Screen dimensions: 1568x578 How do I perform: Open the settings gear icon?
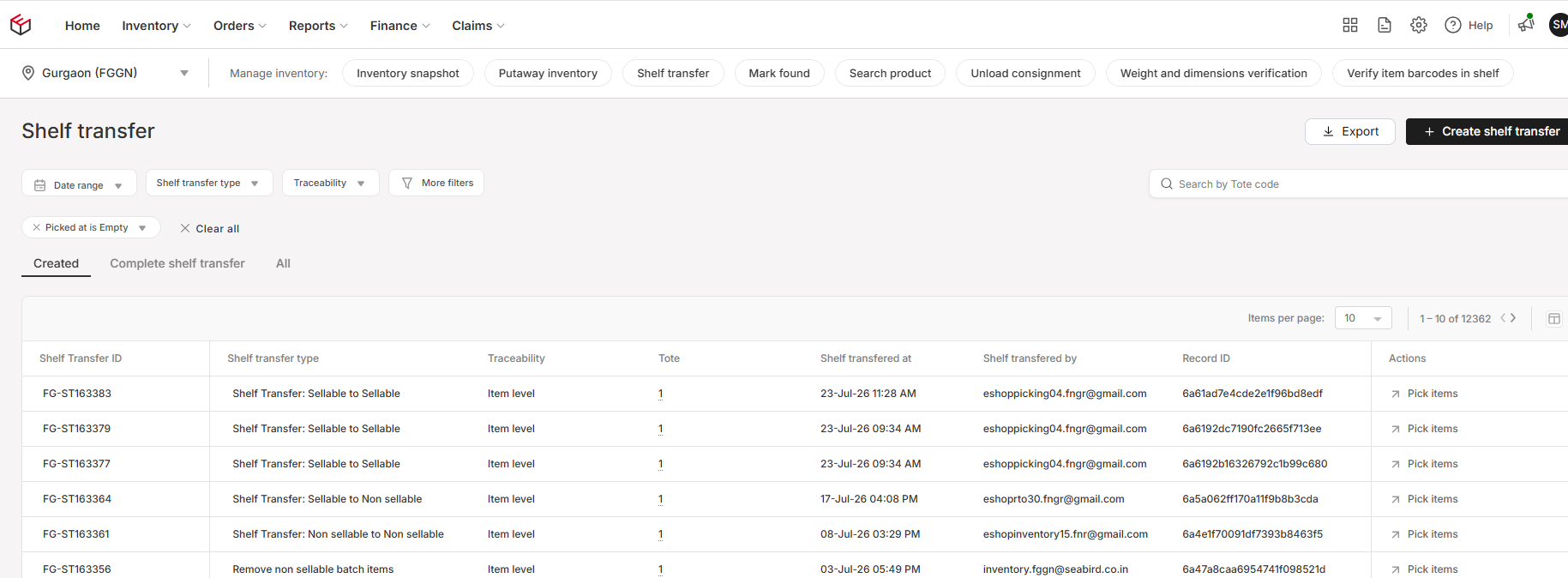[1419, 25]
